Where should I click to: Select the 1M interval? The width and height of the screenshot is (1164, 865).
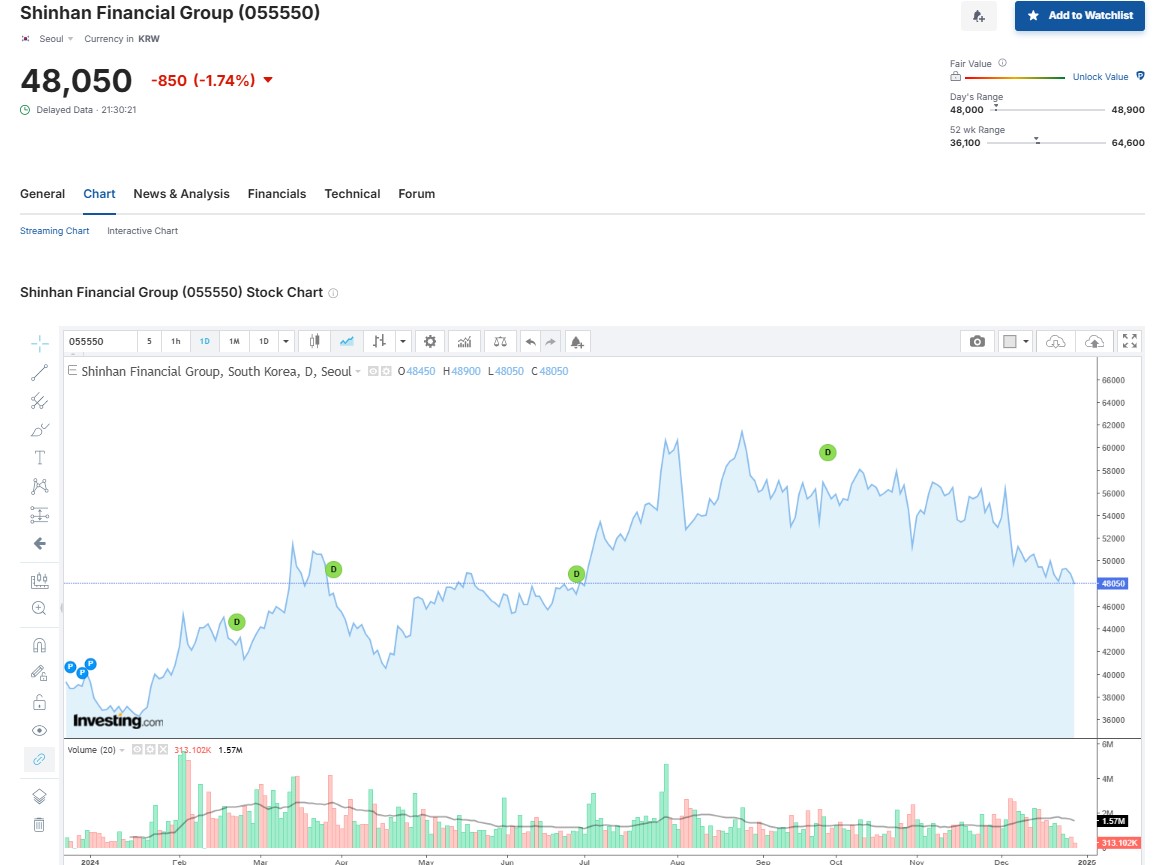click(234, 342)
